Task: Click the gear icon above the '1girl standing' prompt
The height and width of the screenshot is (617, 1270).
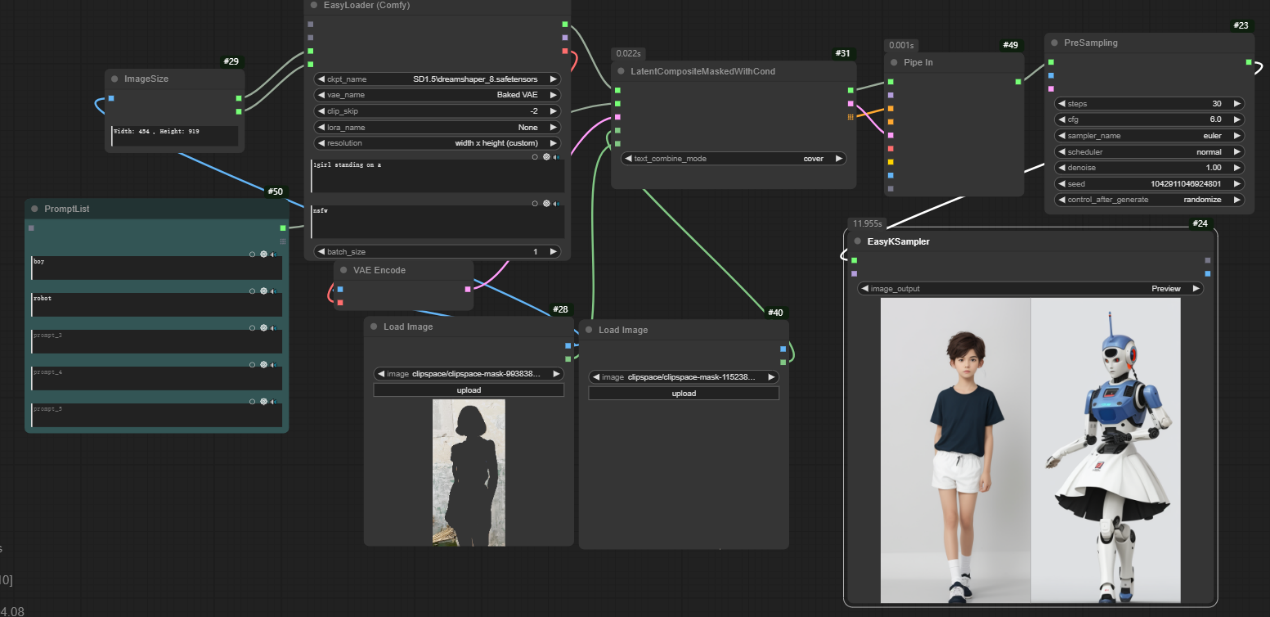Action: coord(546,157)
